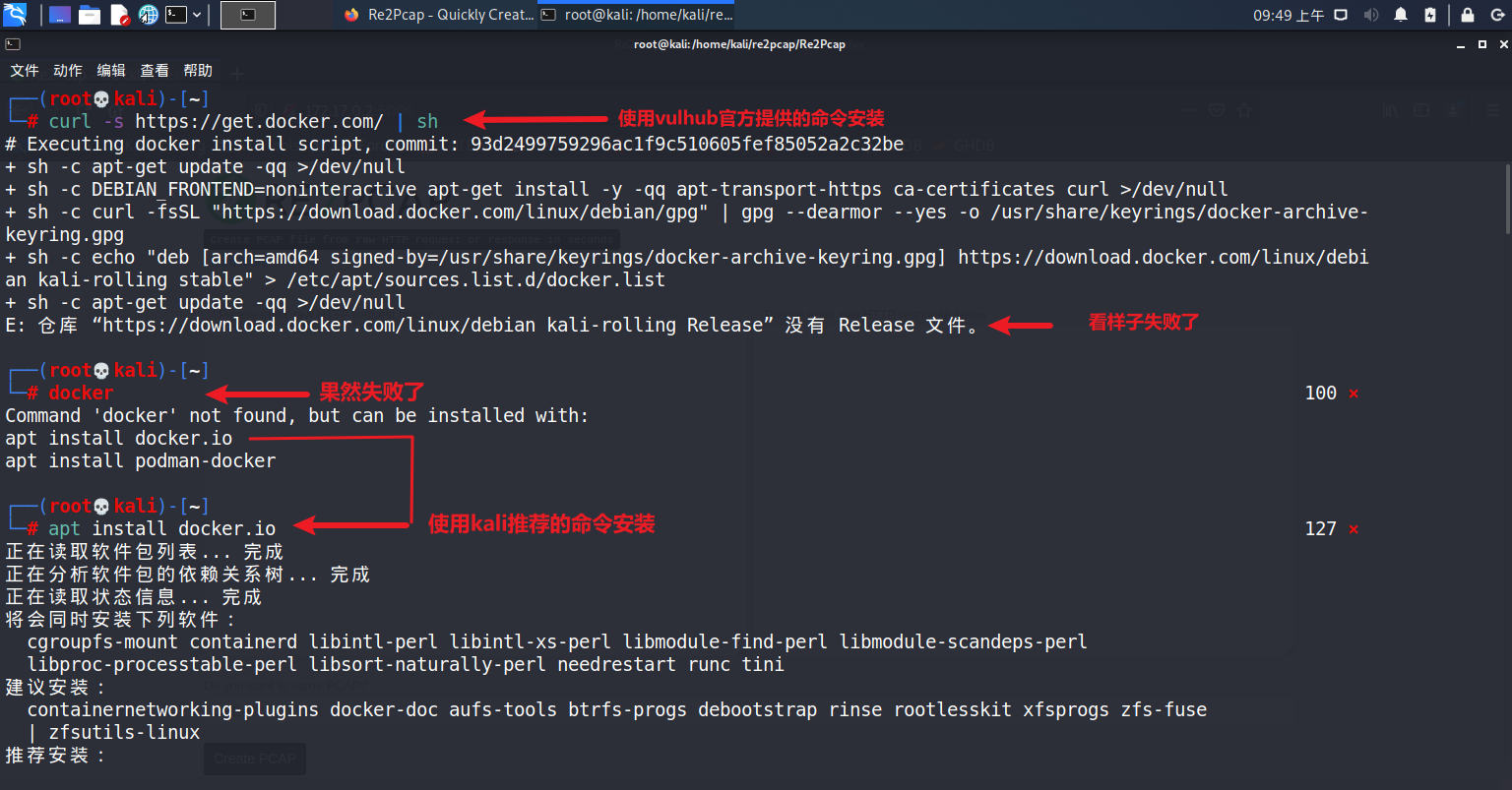The width and height of the screenshot is (1512, 790).
Task: Click the 'Executing docker install script' line
Action: pyautogui.click(x=454, y=144)
